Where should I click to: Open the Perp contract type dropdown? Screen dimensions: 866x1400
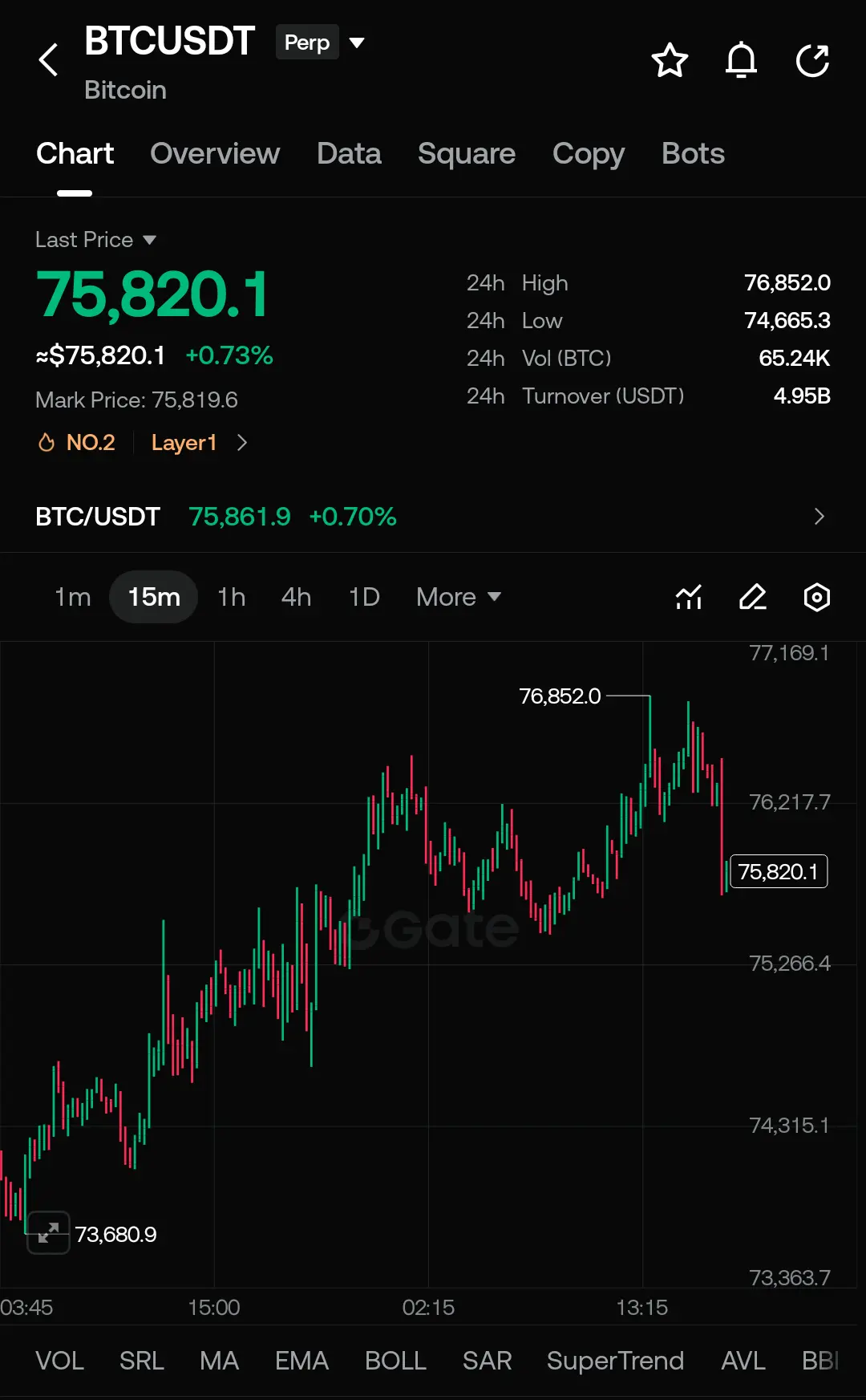tap(321, 43)
